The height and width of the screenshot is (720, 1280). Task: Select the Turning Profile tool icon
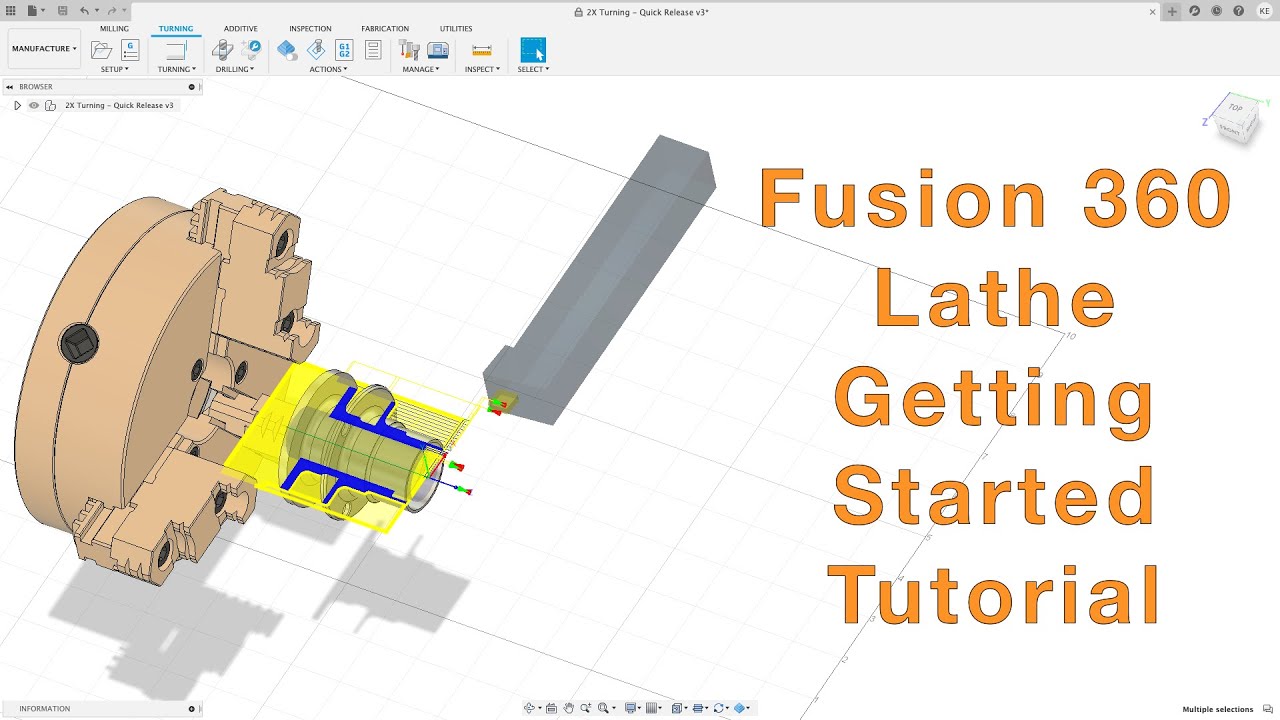(x=176, y=50)
